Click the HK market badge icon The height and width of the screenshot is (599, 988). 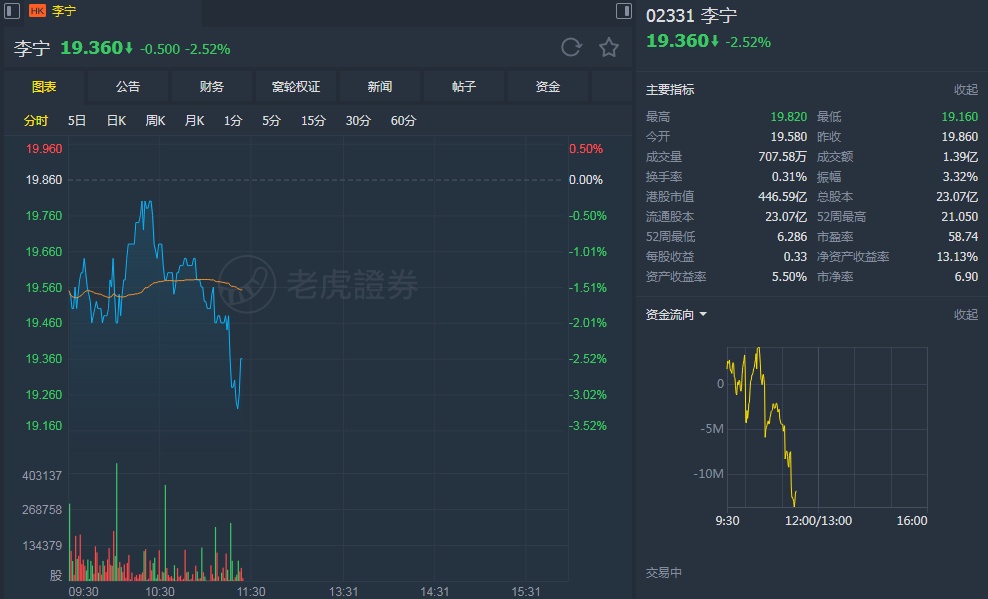pos(38,11)
